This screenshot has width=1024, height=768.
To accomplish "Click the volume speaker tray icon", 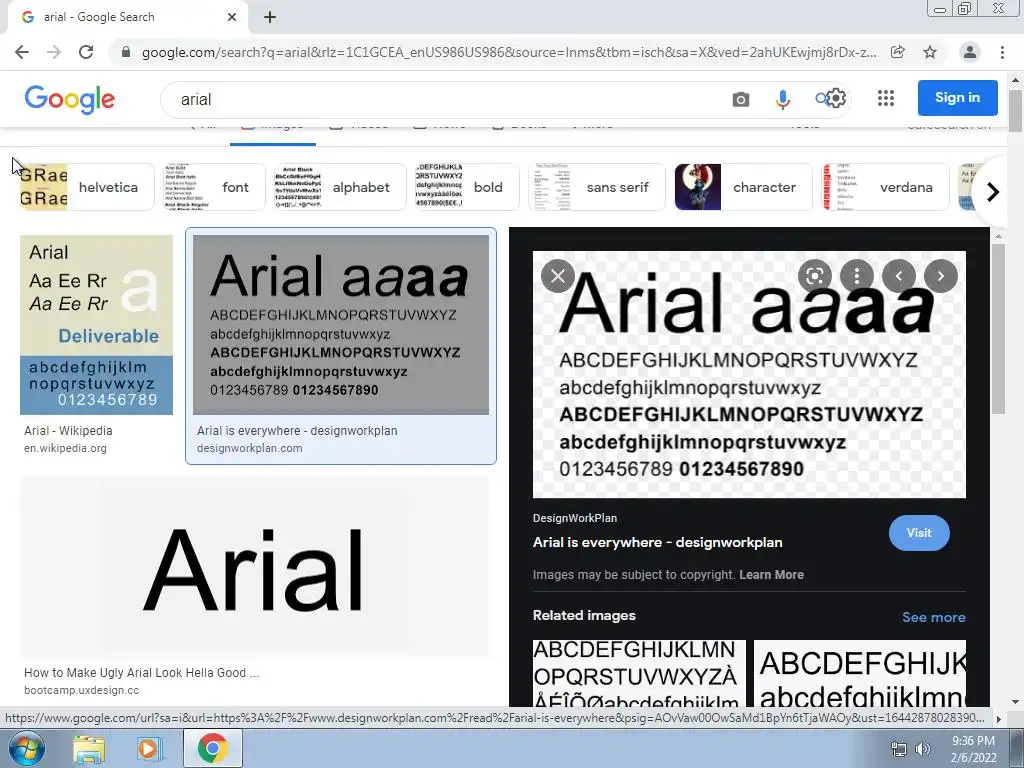I will tap(922, 749).
